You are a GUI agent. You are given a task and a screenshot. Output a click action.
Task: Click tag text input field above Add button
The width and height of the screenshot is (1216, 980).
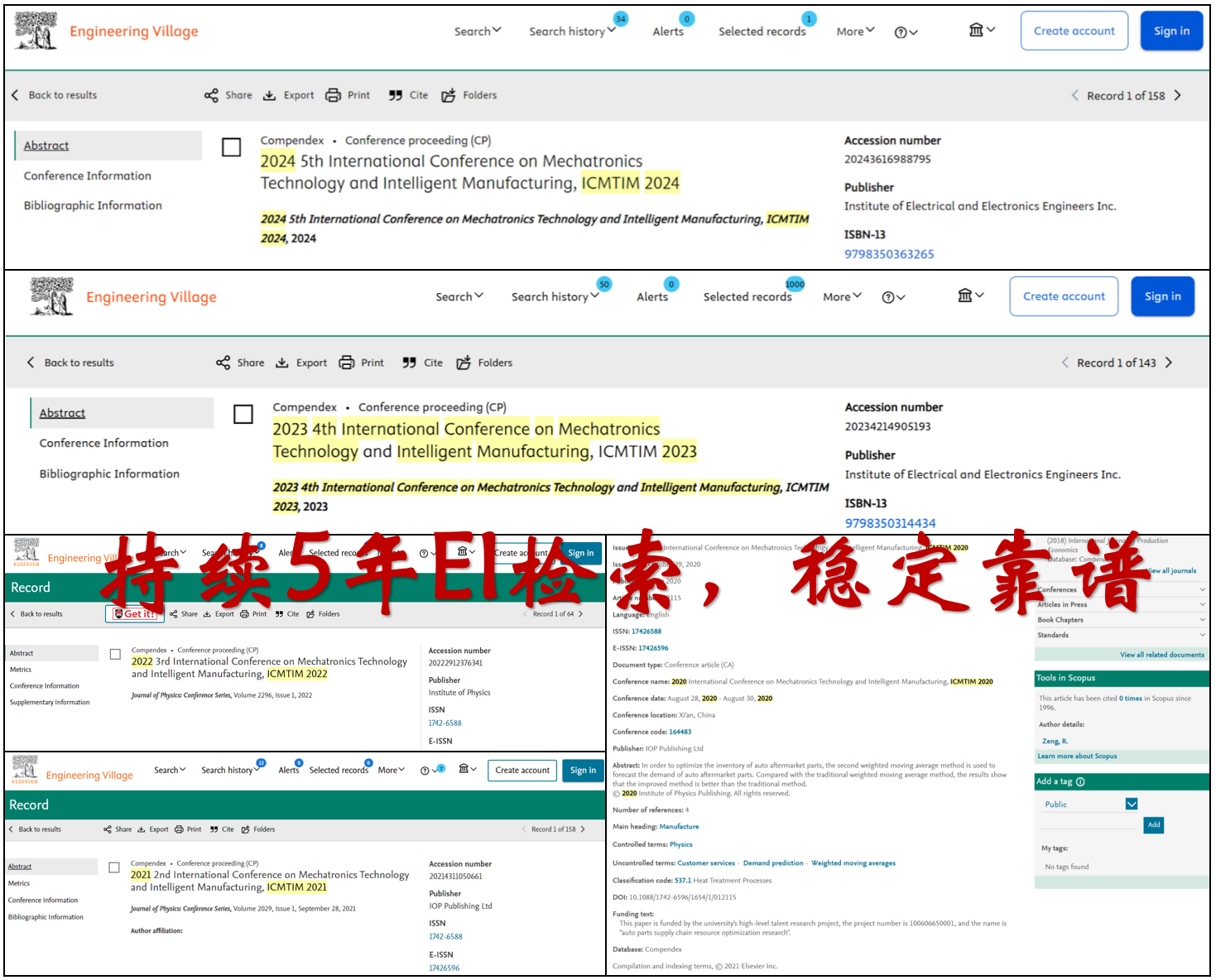1090,823
